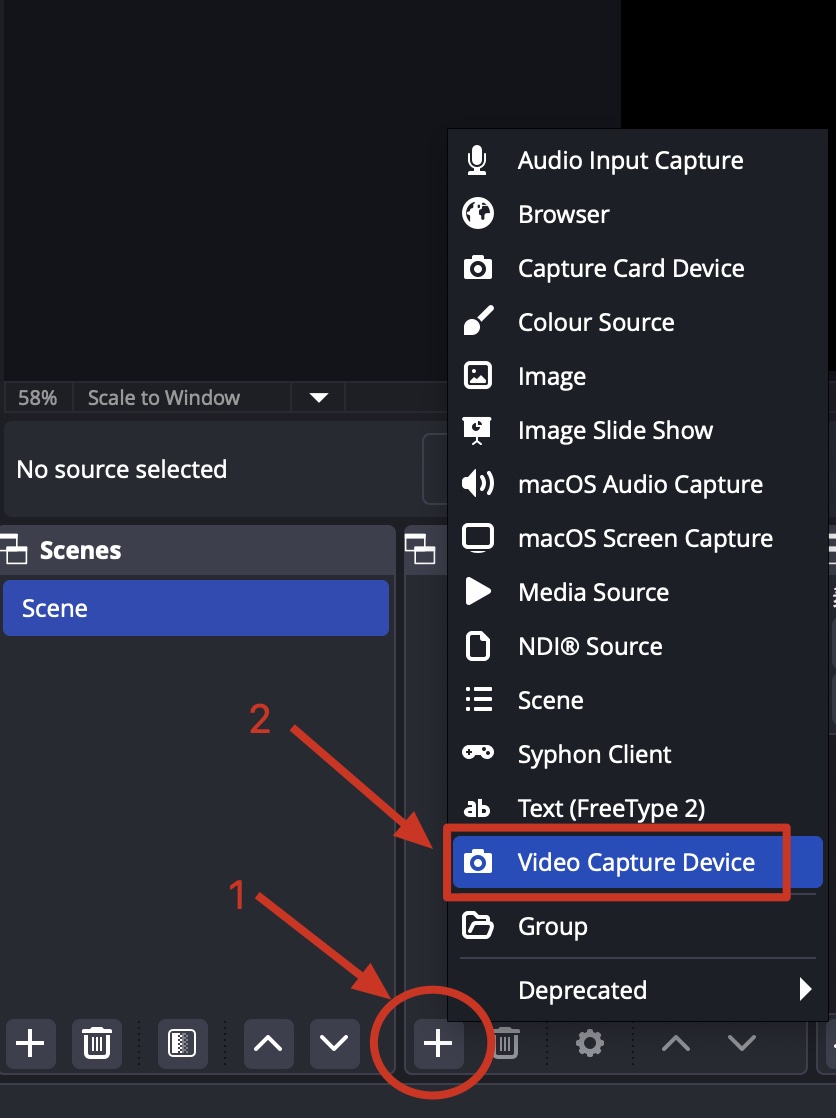Expand the Deprecated submenu

(x=640, y=990)
